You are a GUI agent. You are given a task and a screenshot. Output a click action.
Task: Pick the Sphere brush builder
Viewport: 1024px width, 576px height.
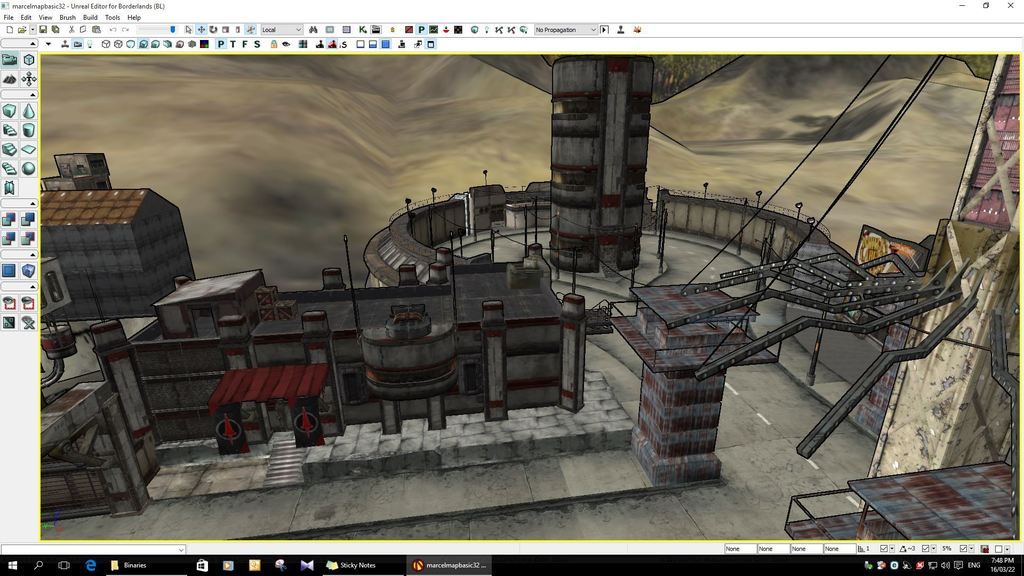click(28, 168)
